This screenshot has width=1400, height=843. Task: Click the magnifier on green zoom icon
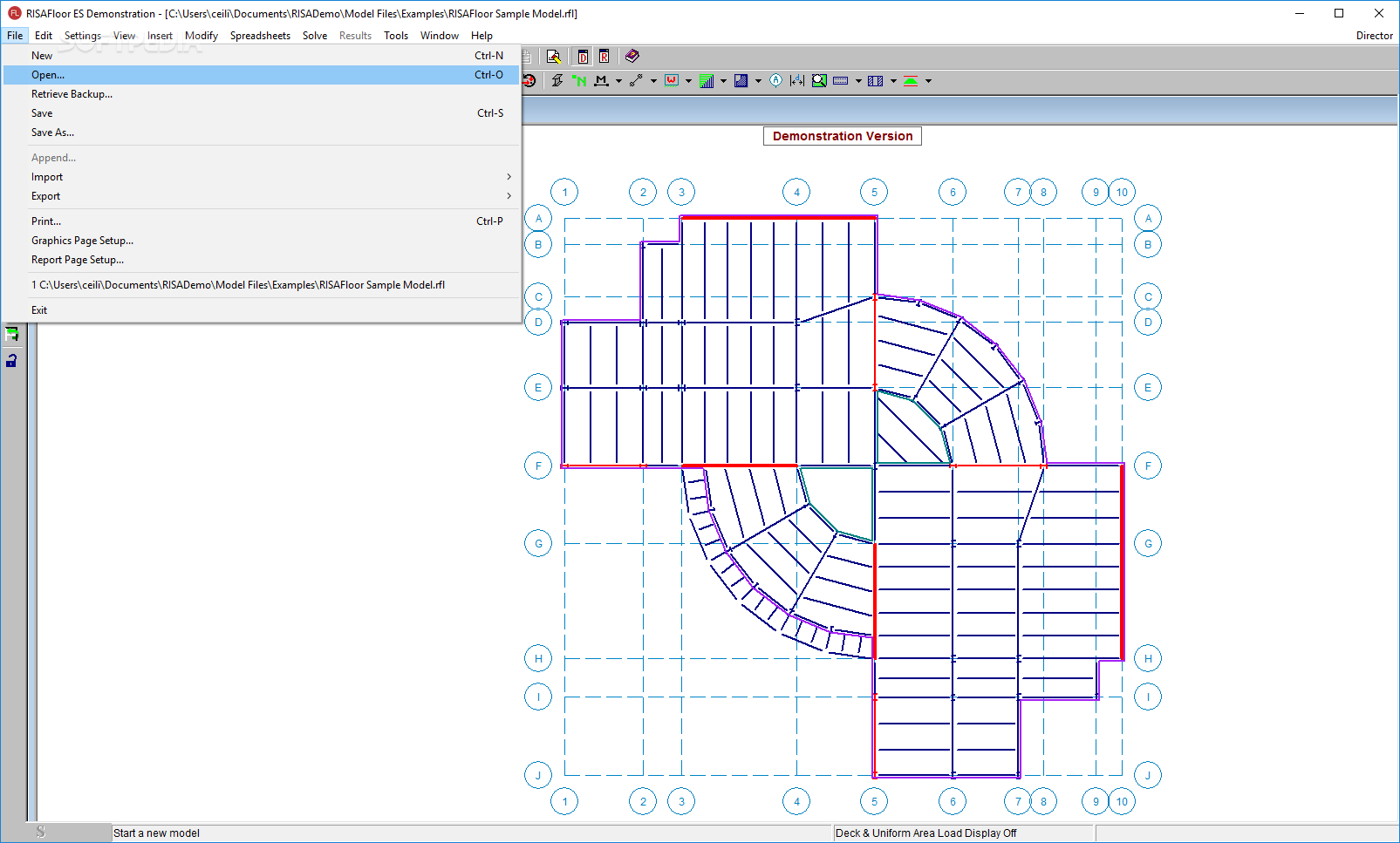(x=819, y=80)
